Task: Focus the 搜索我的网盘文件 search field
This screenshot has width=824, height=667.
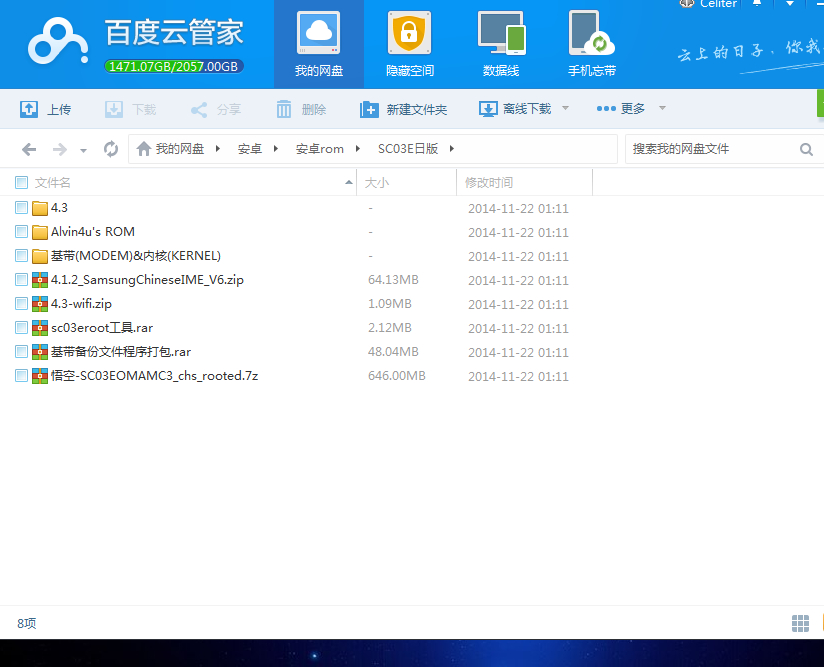Action: coord(712,149)
